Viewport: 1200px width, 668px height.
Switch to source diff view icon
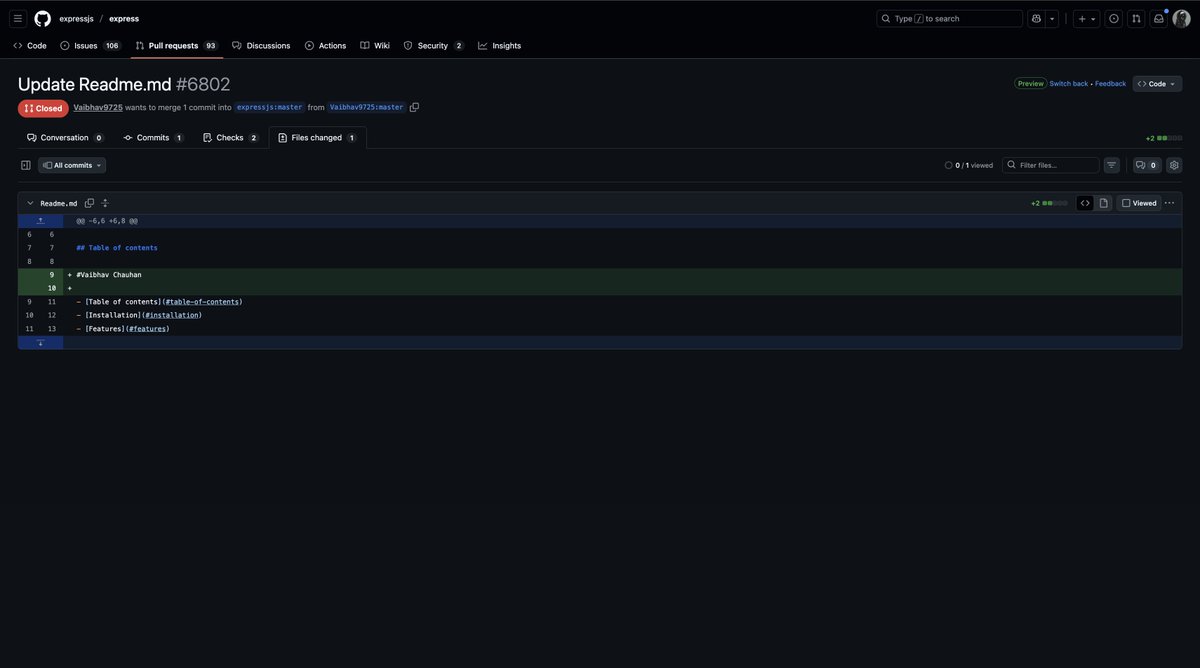(x=1085, y=203)
